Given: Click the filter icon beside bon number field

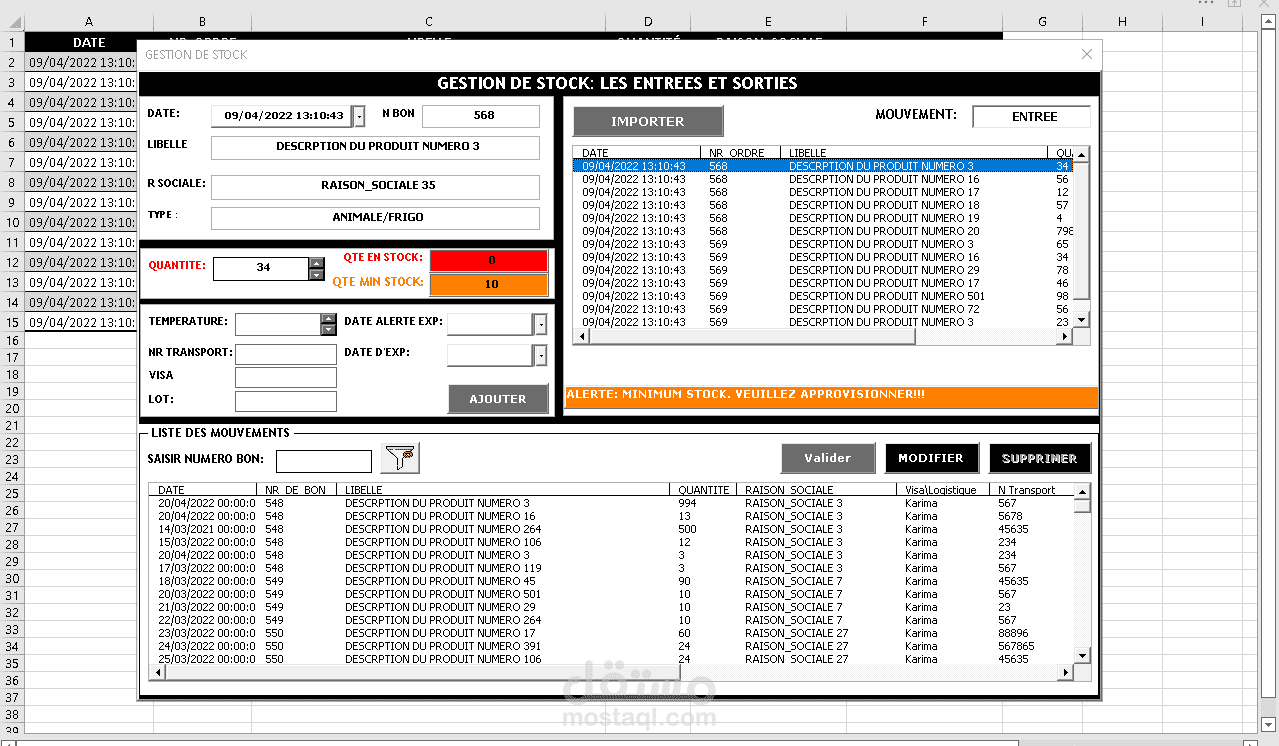Looking at the screenshot, I should tap(400, 458).
